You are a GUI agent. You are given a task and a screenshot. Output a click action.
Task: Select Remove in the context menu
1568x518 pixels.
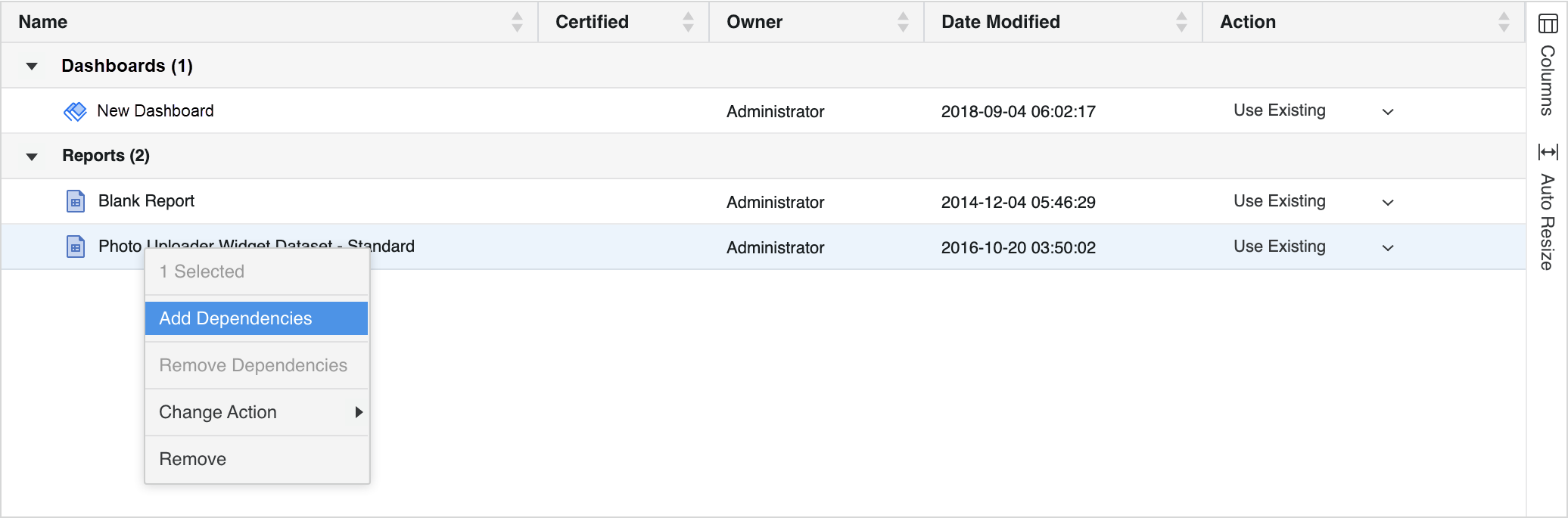193,459
